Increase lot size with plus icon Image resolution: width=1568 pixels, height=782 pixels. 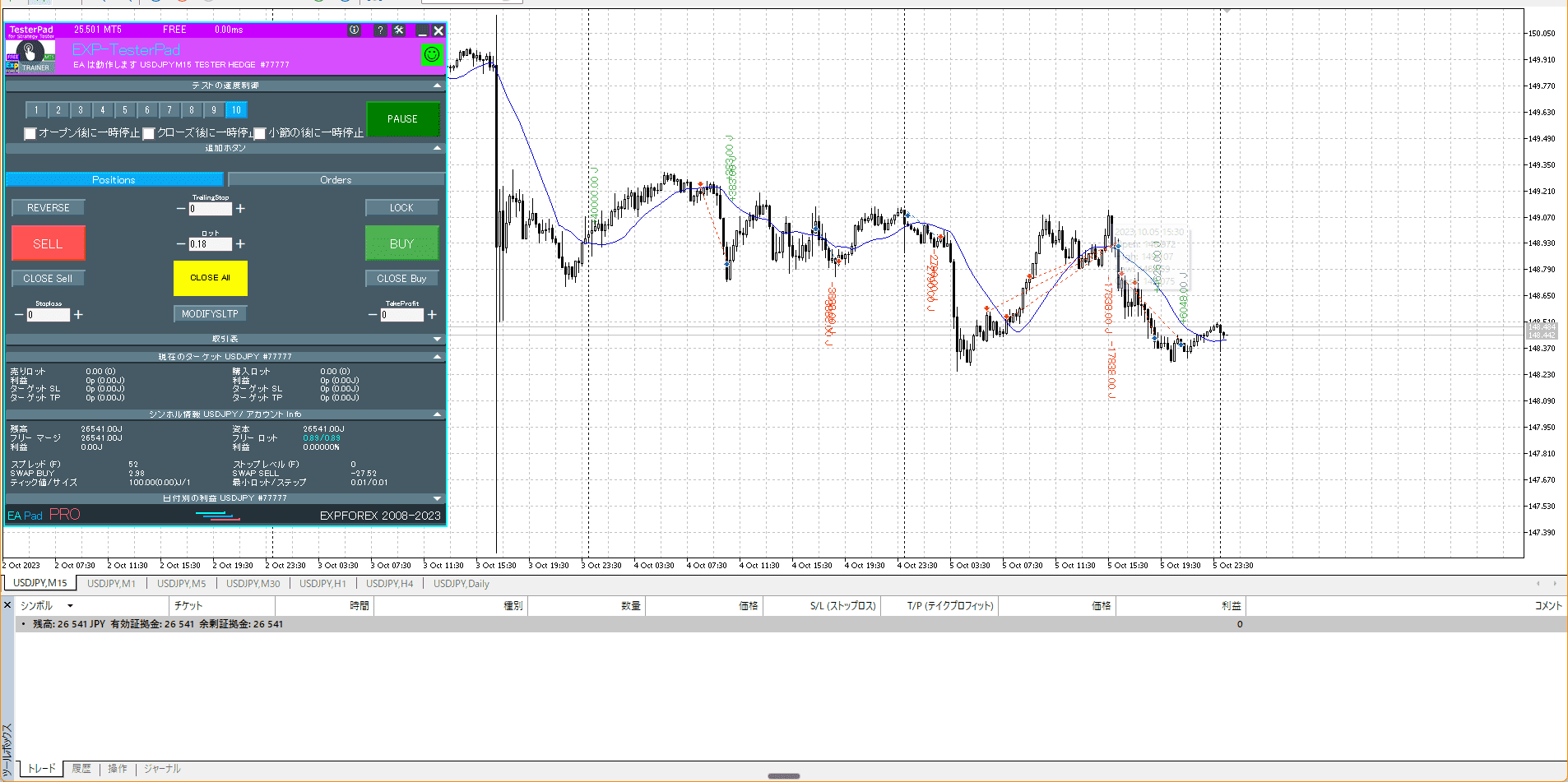pos(240,244)
